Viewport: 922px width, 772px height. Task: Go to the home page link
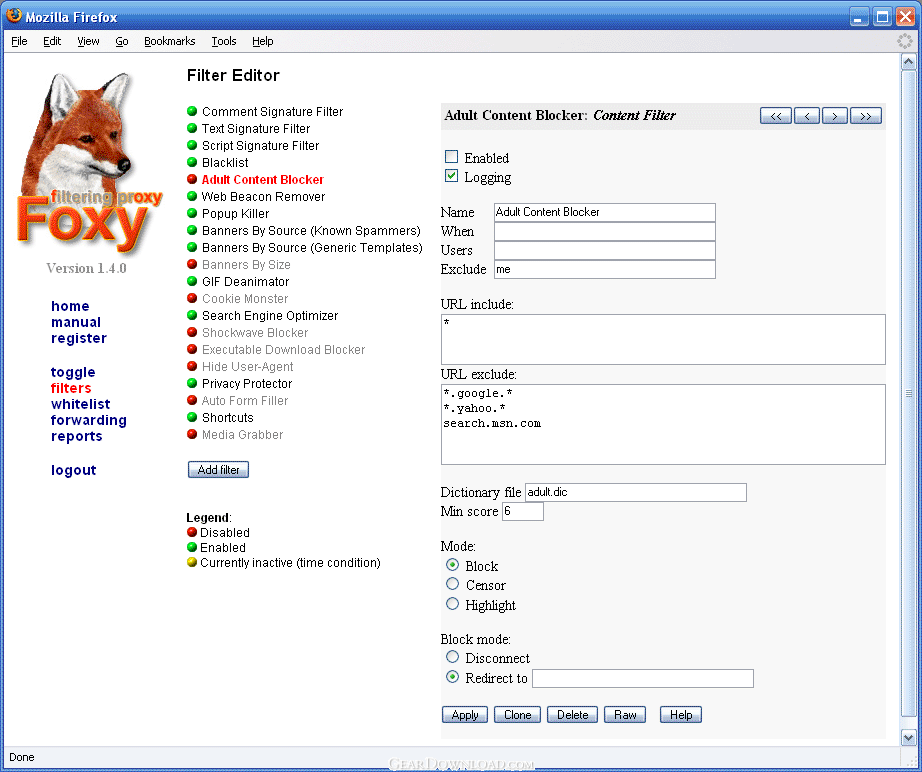coord(70,306)
